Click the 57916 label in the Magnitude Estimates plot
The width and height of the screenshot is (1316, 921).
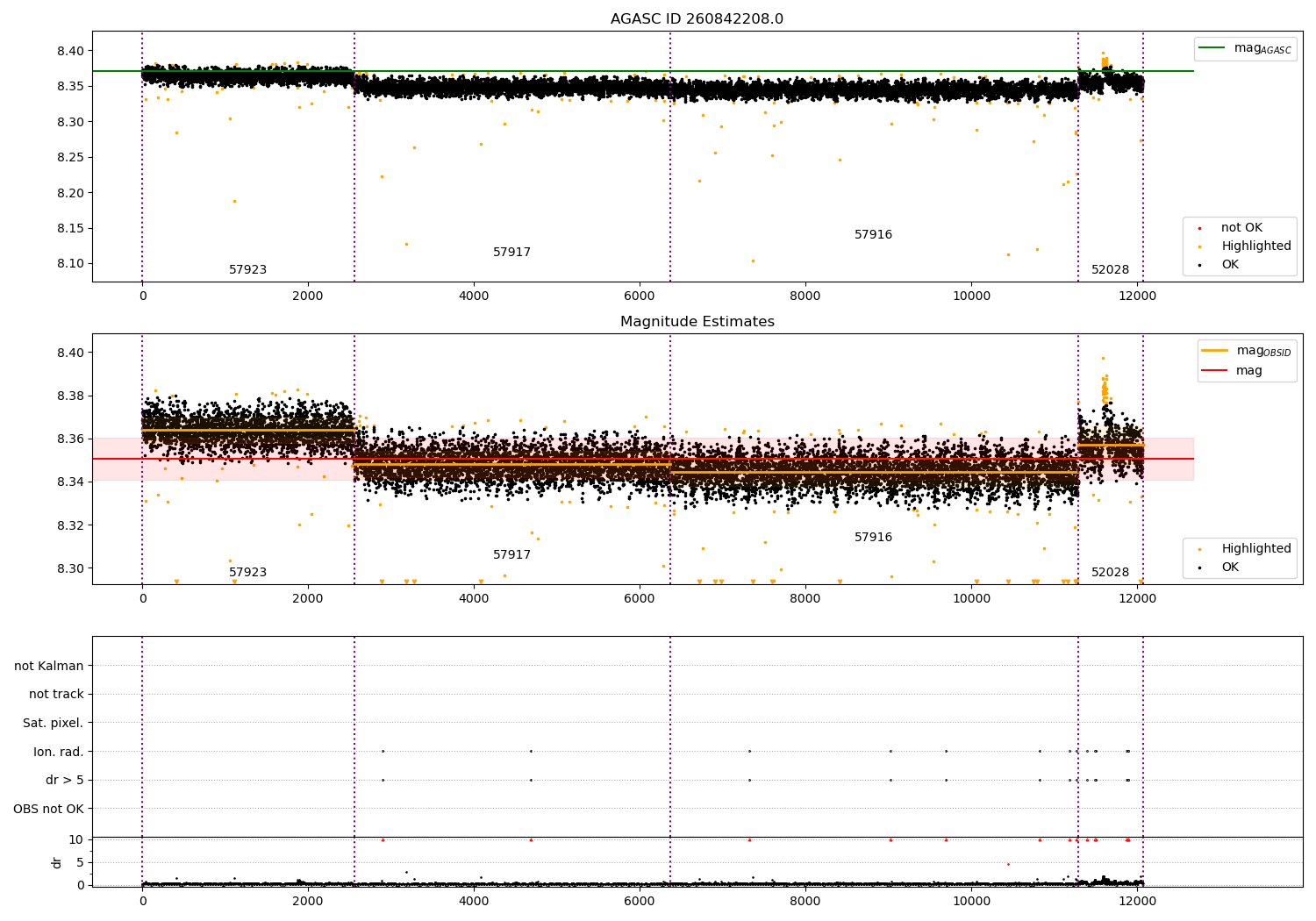pos(873,538)
